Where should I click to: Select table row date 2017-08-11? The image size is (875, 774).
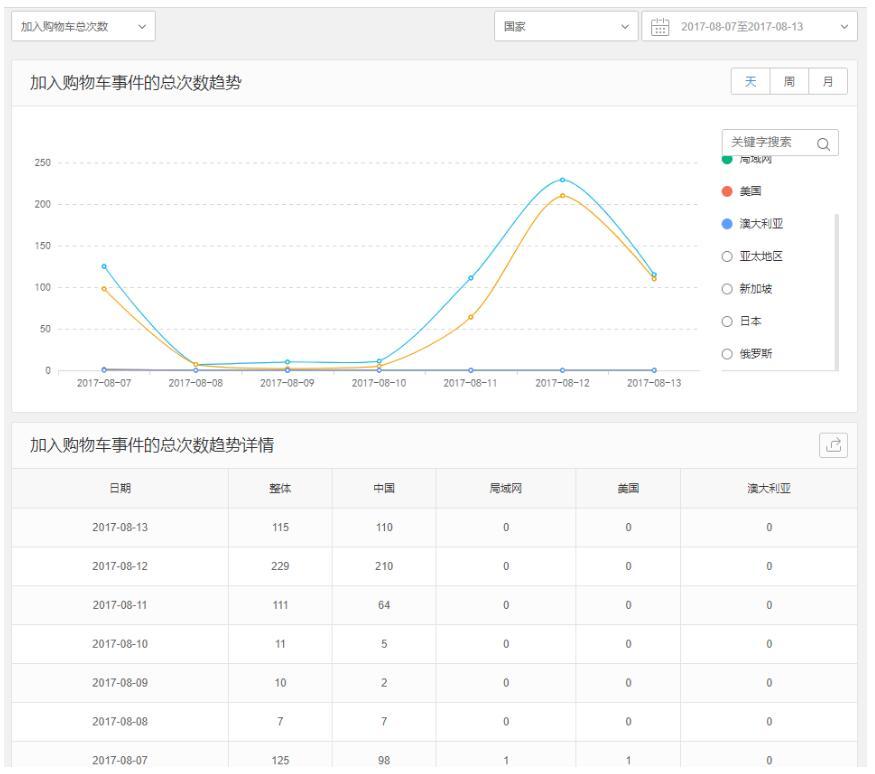click(120, 605)
